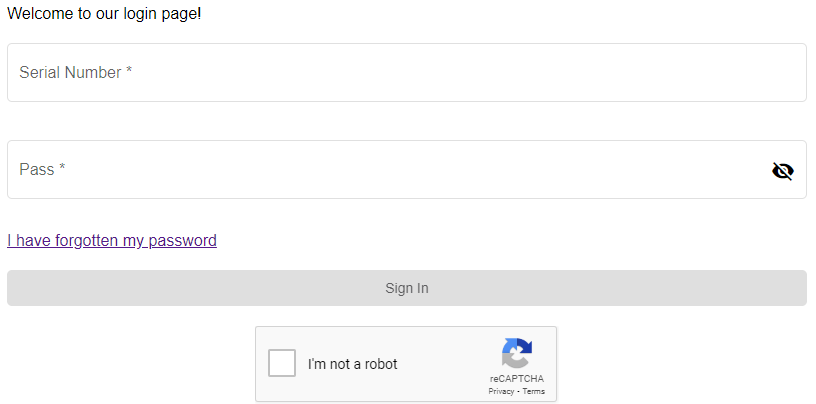Click the "reCAPTCHA" text under the logo
Image resolution: width=816 pixels, height=404 pixels.
click(x=517, y=379)
